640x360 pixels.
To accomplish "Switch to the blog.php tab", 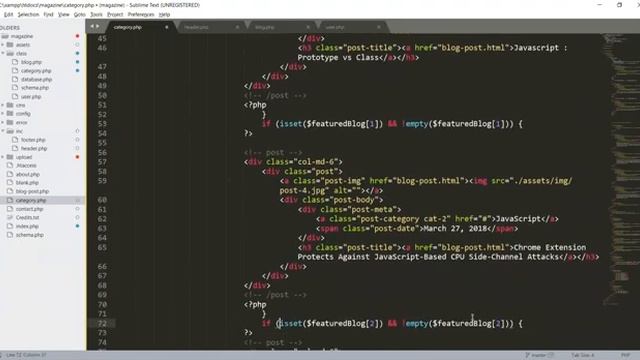I will [x=281, y=27].
